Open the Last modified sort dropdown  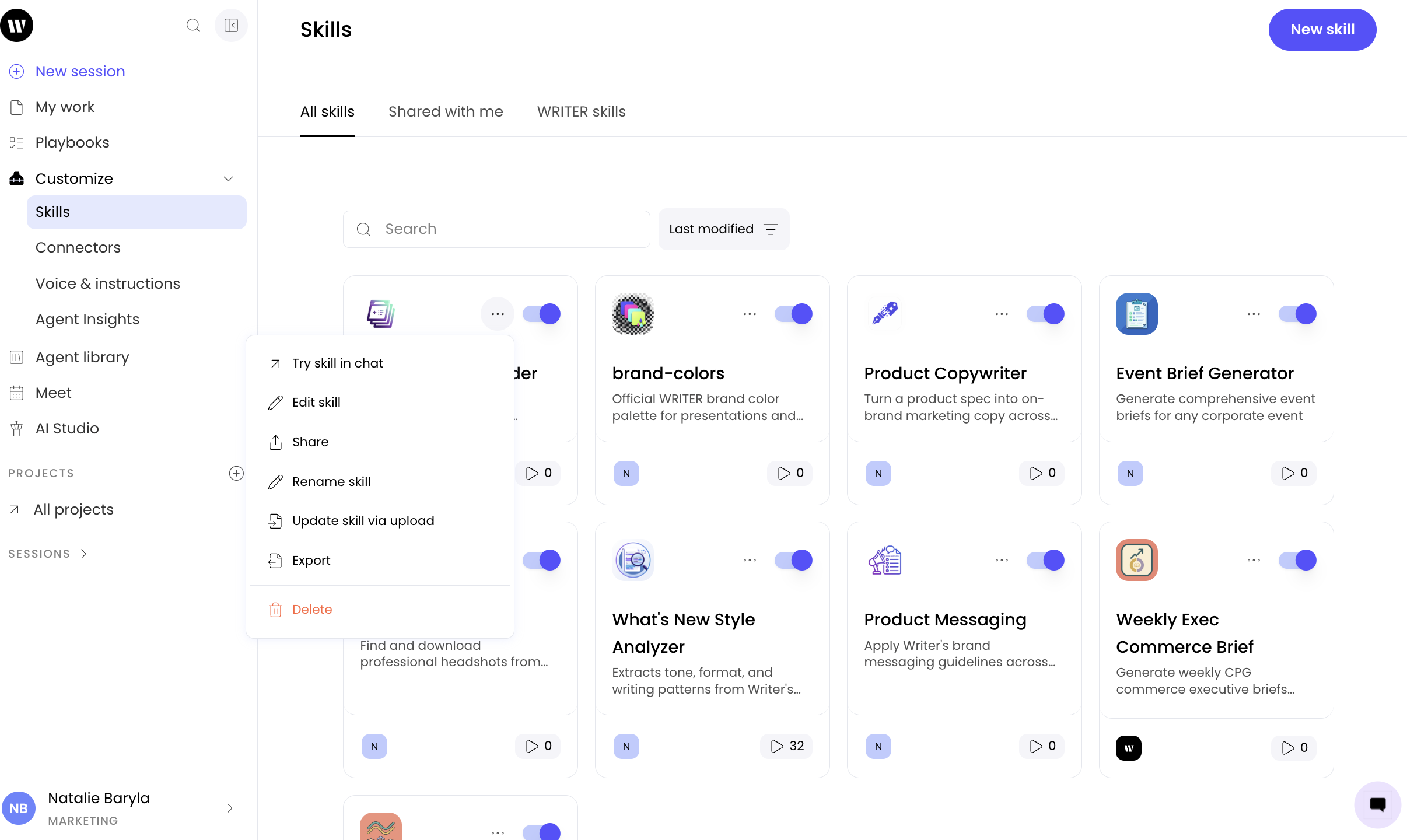click(724, 229)
